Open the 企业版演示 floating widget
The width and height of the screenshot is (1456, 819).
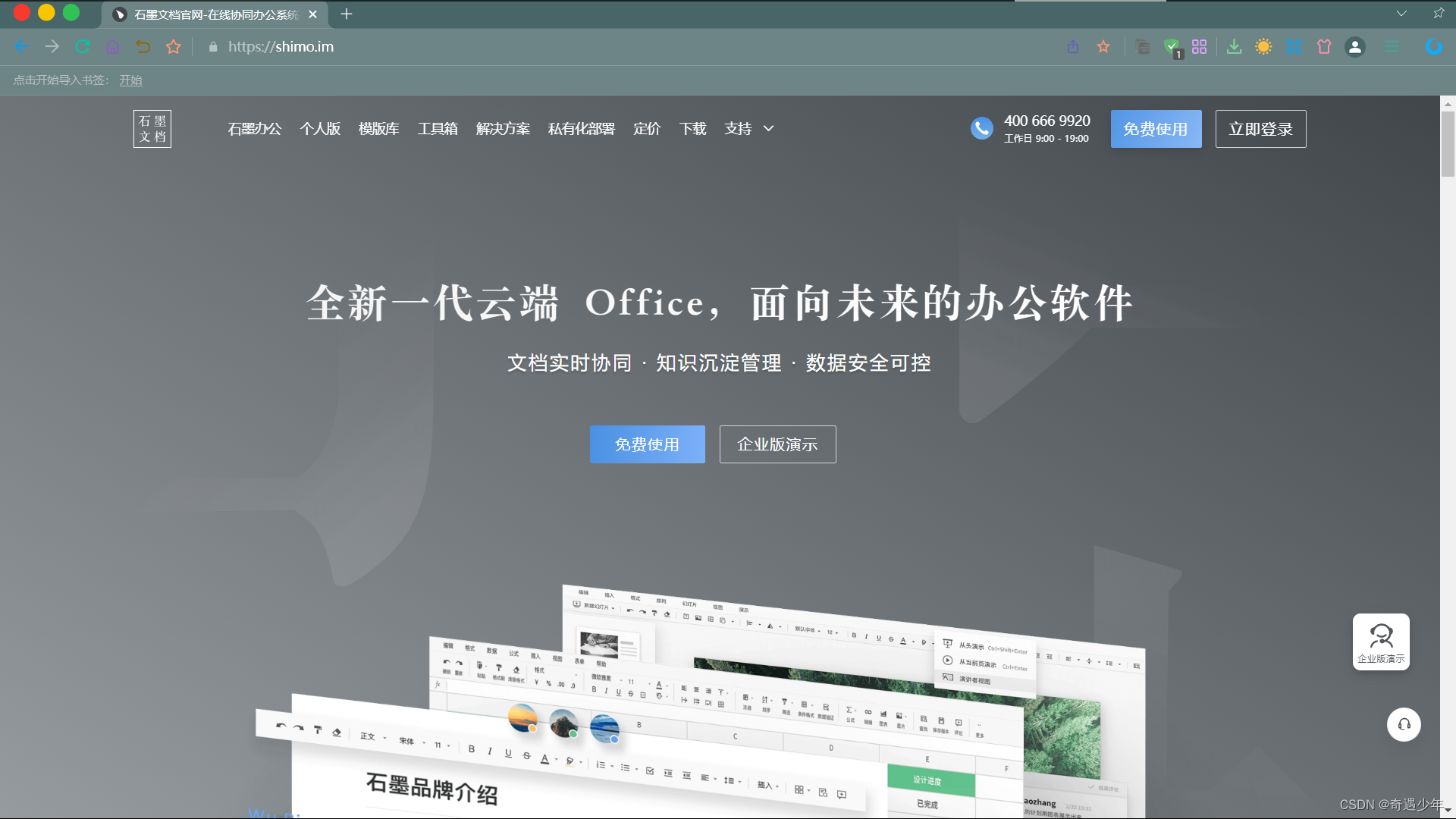(1381, 642)
